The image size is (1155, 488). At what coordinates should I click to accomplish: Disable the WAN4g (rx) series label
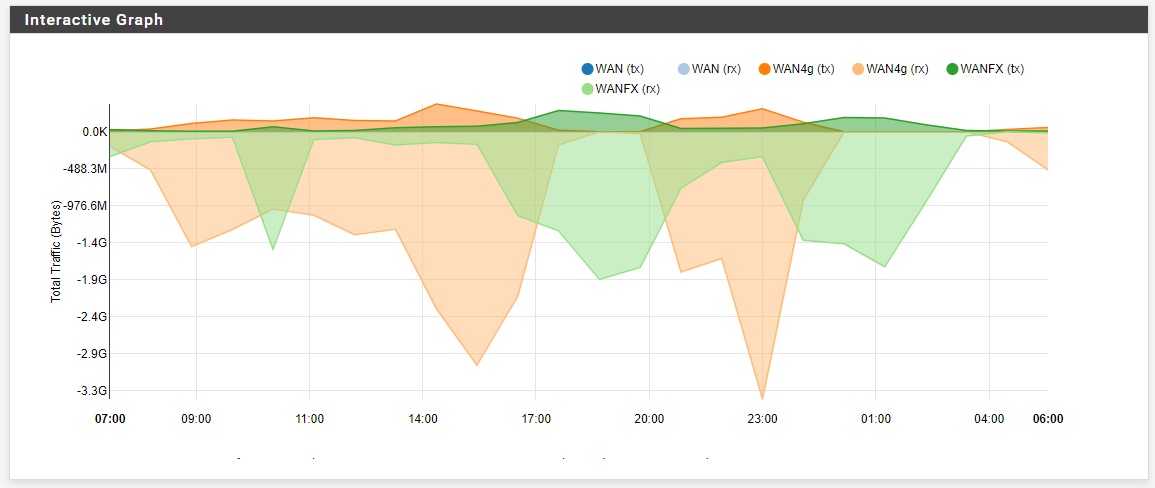[897, 69]
